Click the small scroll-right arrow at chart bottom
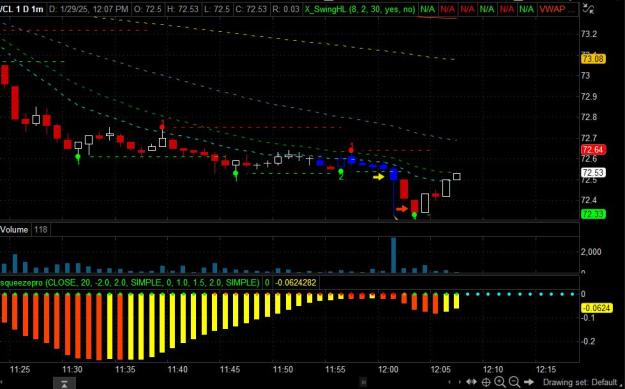 coord(459,382)
